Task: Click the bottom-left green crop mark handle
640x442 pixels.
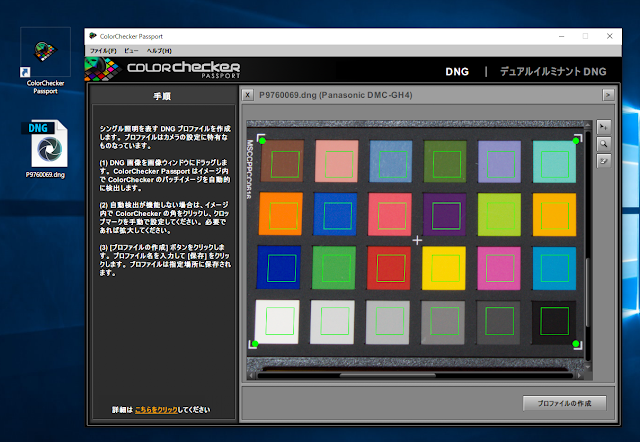Action: coord(255,344)
